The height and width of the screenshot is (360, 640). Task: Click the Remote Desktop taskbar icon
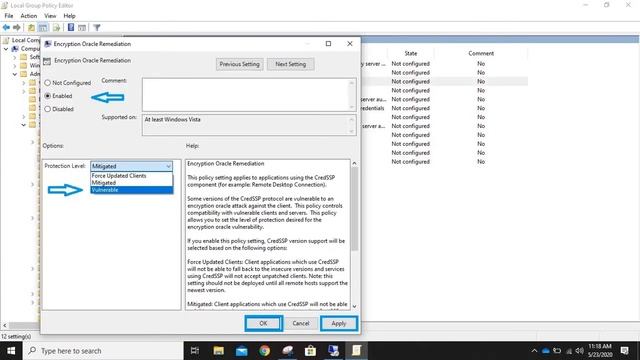tap(333, 351)
